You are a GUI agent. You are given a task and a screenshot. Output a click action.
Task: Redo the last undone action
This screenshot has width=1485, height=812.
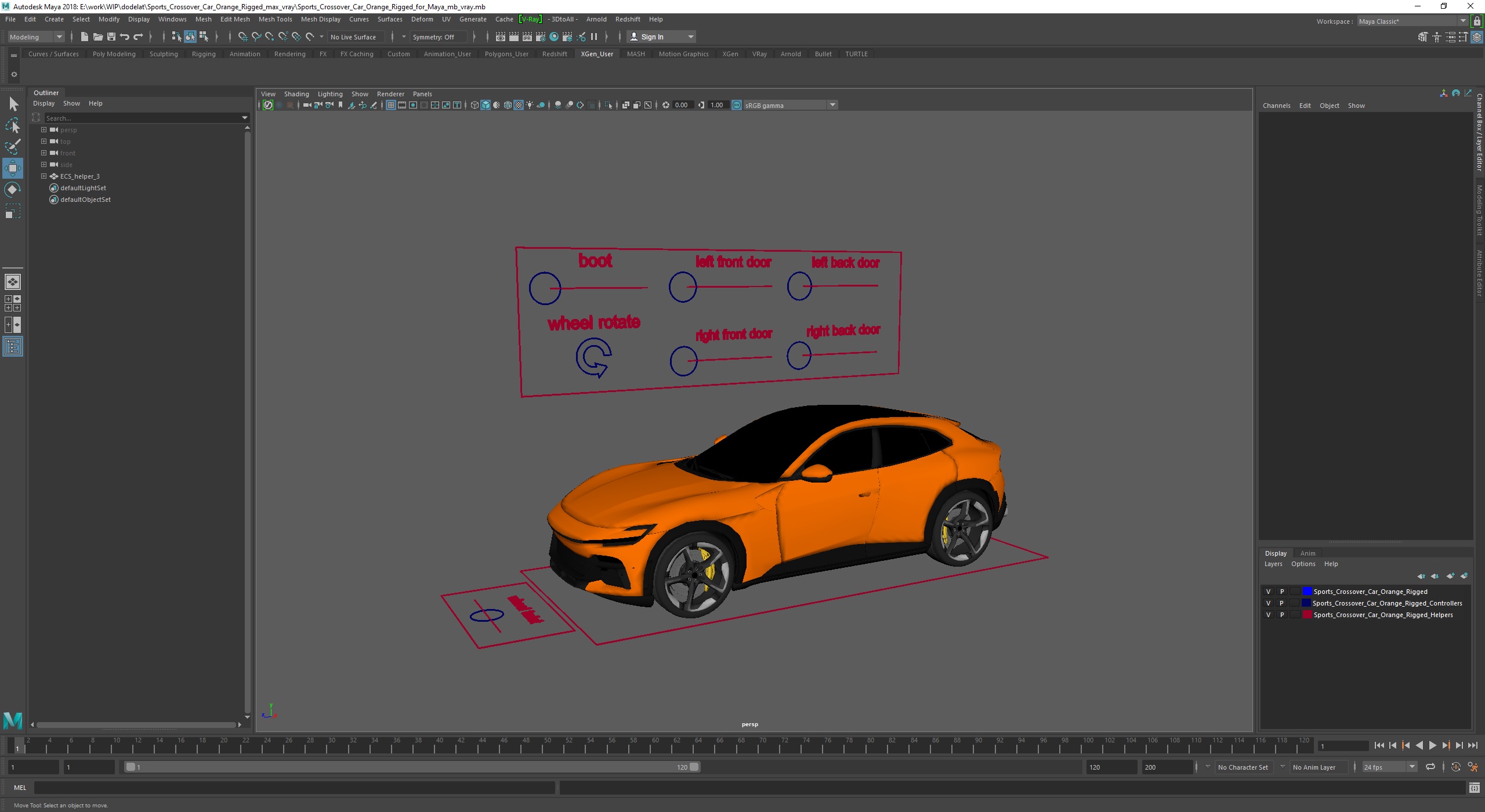[138, 37]
